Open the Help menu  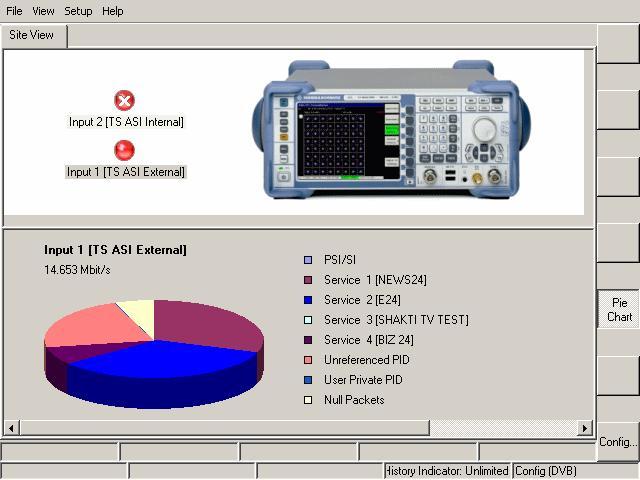point(113,11)
